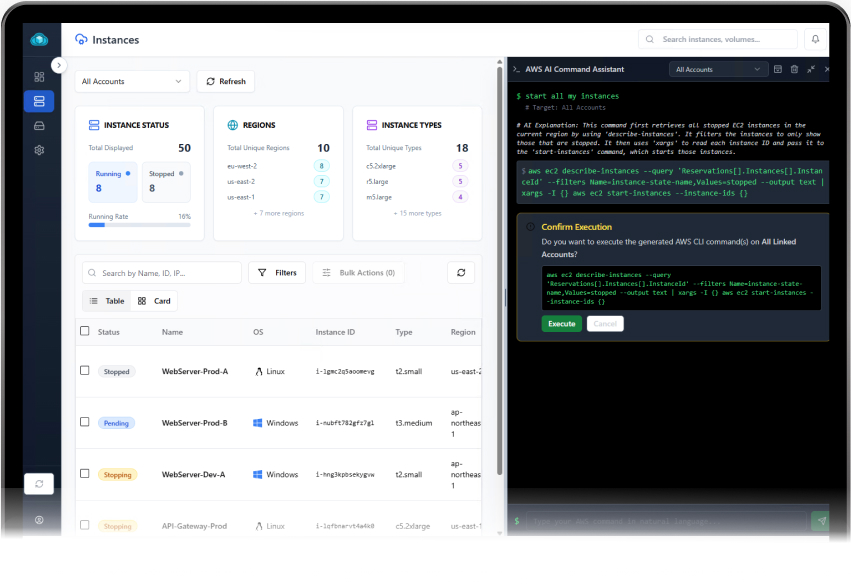Open the notifications bell icon
Viewport: 851px width, 588px height.
point(815,39)
